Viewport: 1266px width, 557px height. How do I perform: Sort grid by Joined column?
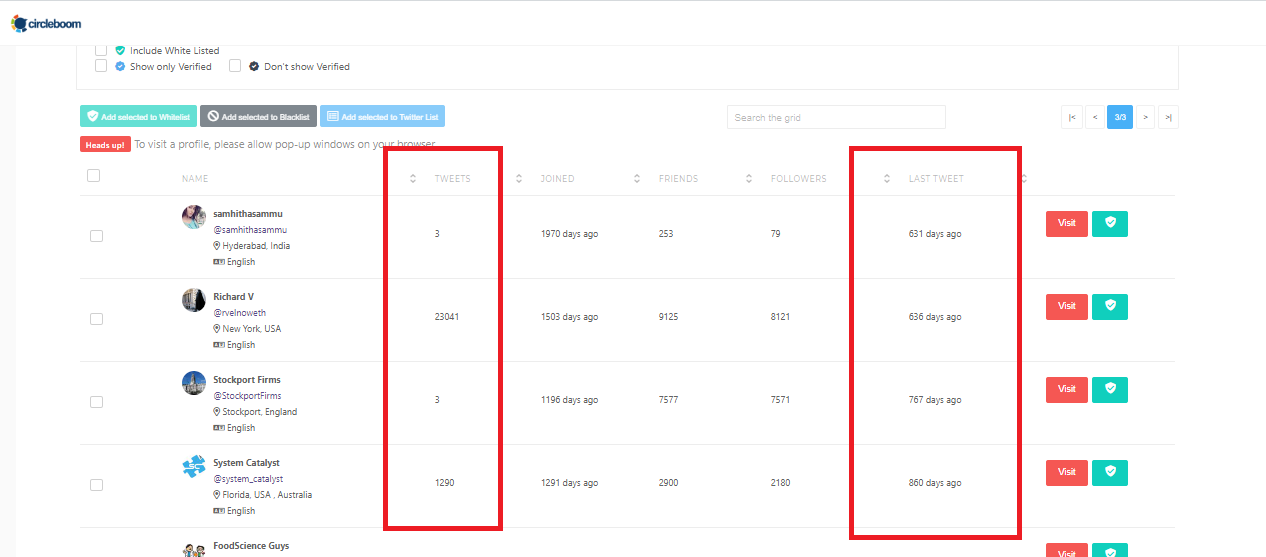click(557, 179)
